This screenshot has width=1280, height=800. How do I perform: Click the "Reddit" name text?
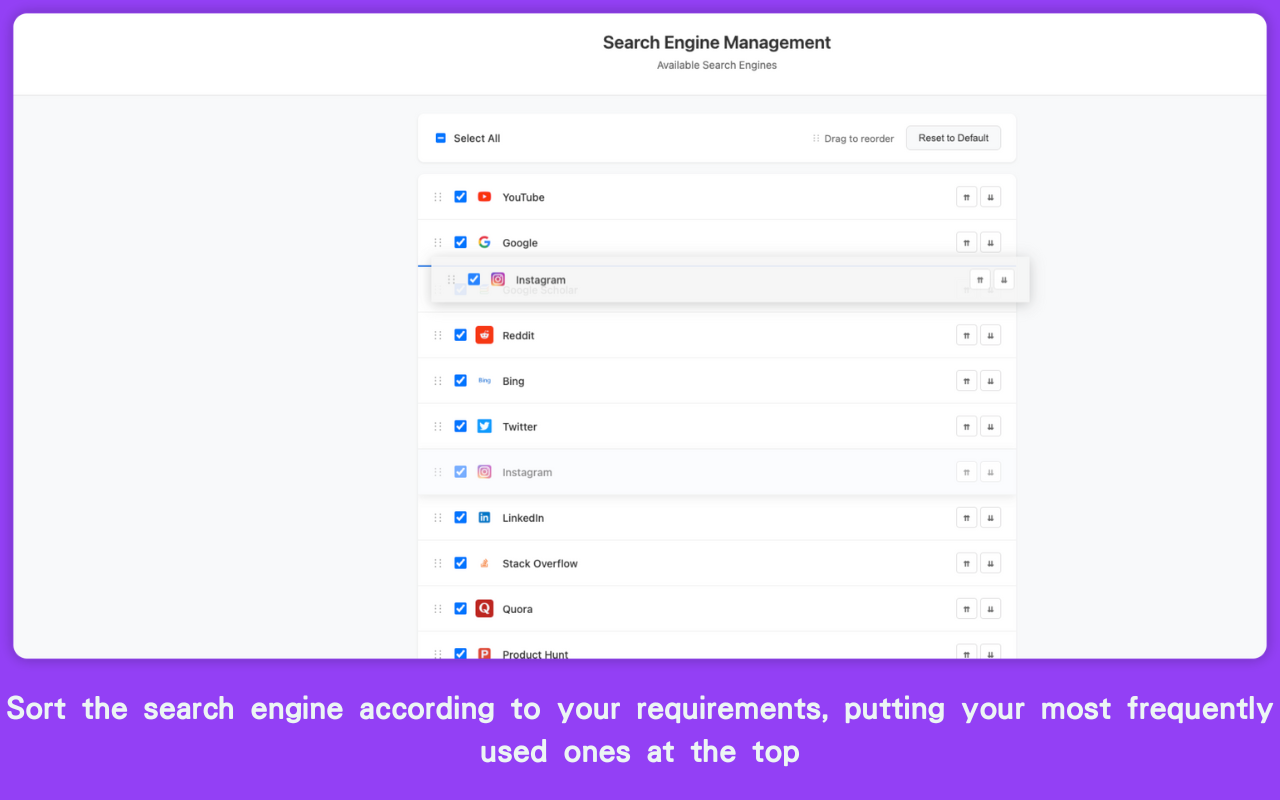point(518,336)
